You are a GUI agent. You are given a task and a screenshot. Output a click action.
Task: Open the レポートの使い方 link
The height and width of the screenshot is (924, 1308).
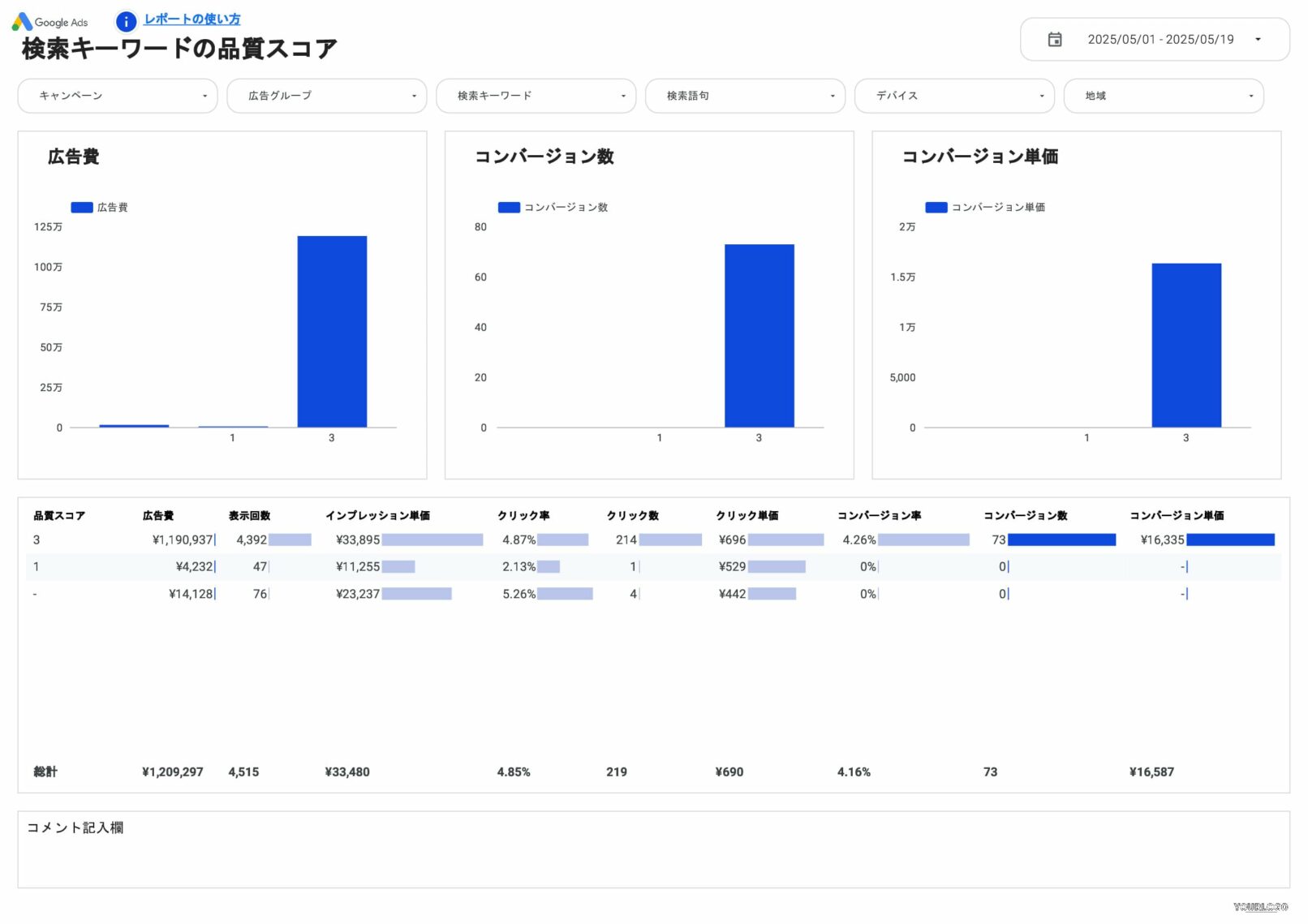[191, 19]
